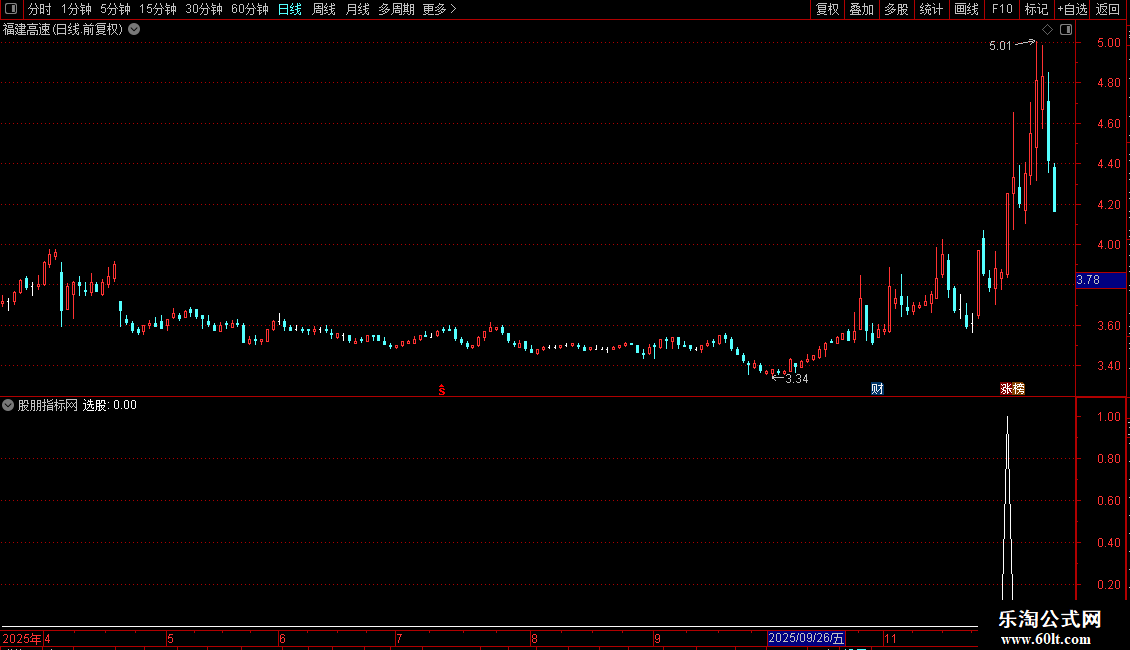Select the 15分钟 period tab
1130x650 pixels.
[157, 9]
